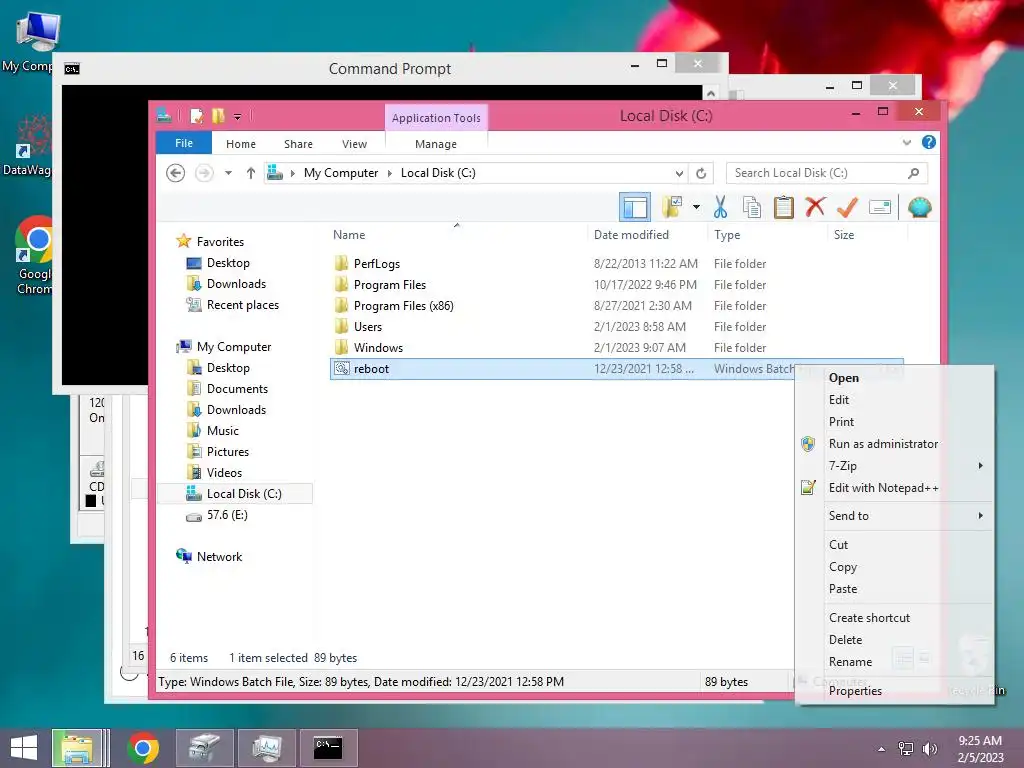Choose Create shortcut in context menu
The height and width of the screenshot is (768, 1024).
point(895,618)
